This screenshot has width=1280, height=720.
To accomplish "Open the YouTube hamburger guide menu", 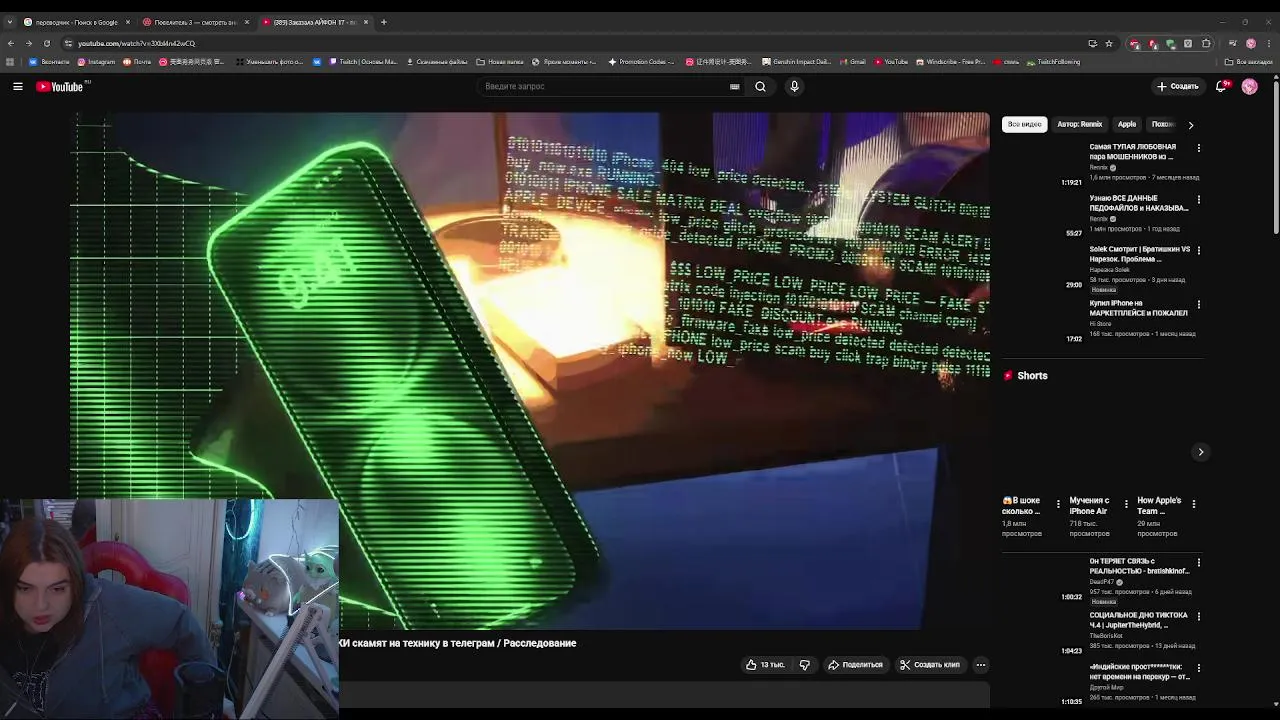I will pos(18,87).
